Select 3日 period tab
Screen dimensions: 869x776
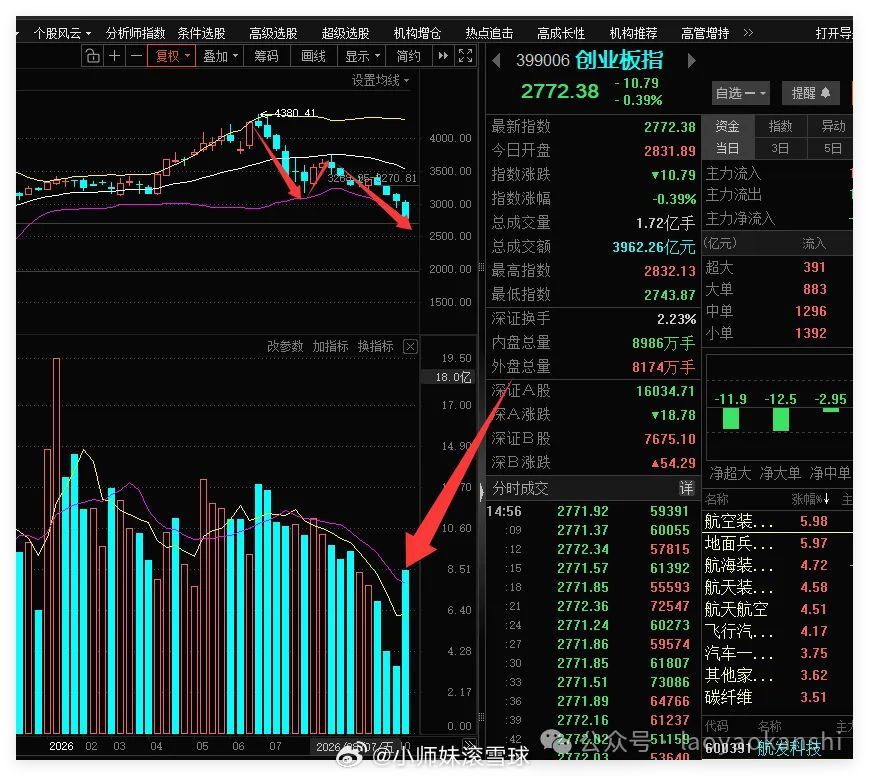tap(780, 149)
